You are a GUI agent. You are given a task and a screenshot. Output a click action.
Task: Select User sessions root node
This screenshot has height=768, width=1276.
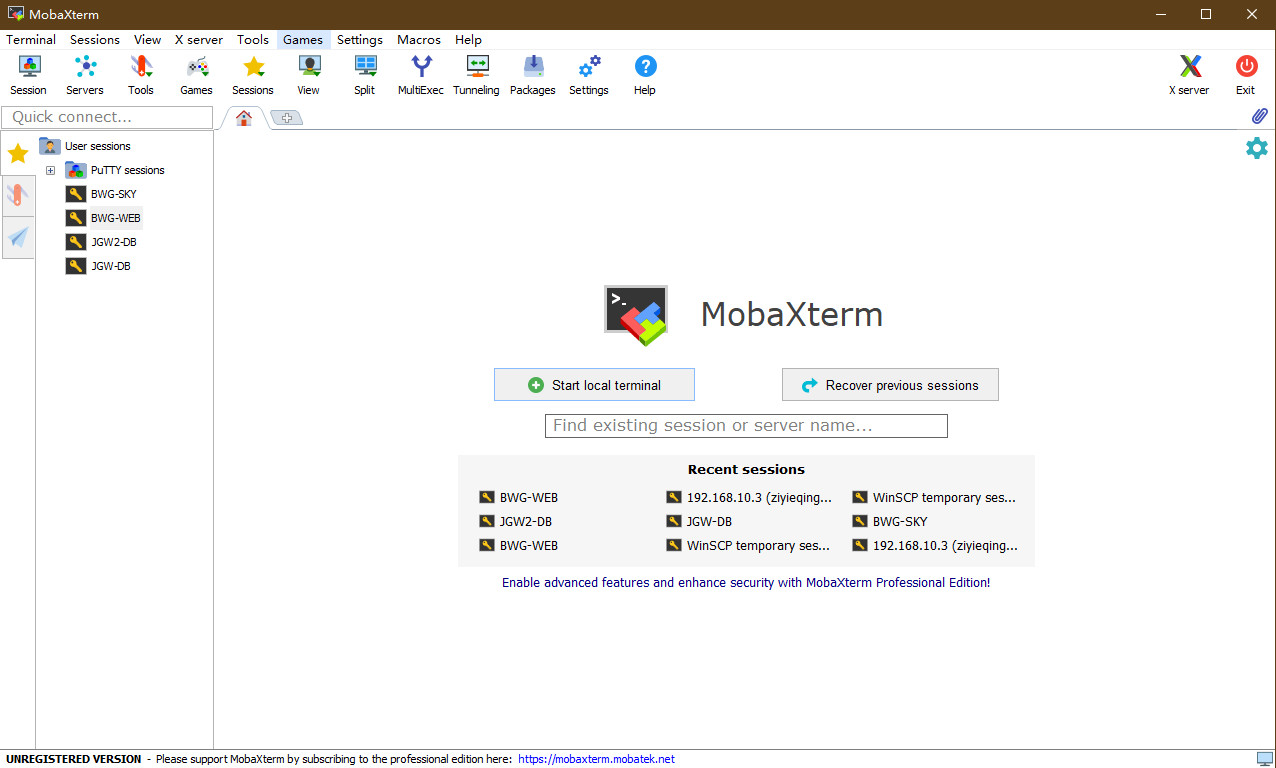[85, 146]
